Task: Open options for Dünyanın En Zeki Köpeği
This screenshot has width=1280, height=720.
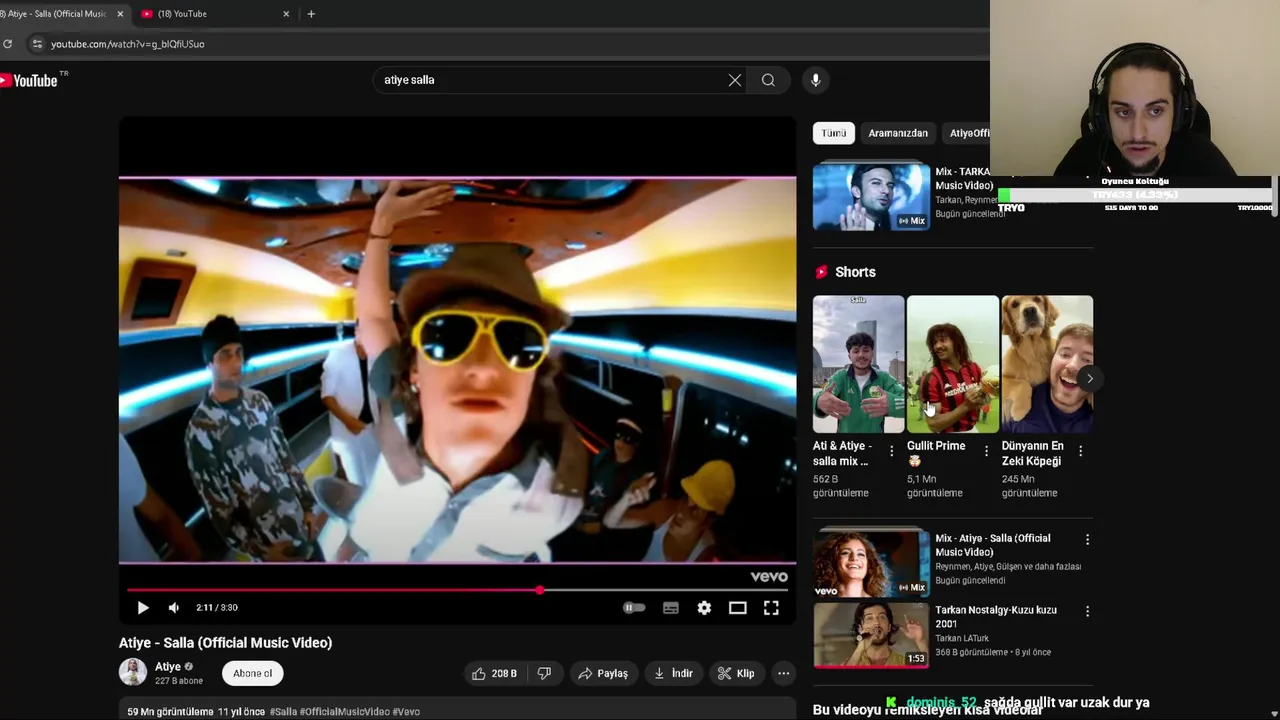Action: click(x=1080, y=451)
